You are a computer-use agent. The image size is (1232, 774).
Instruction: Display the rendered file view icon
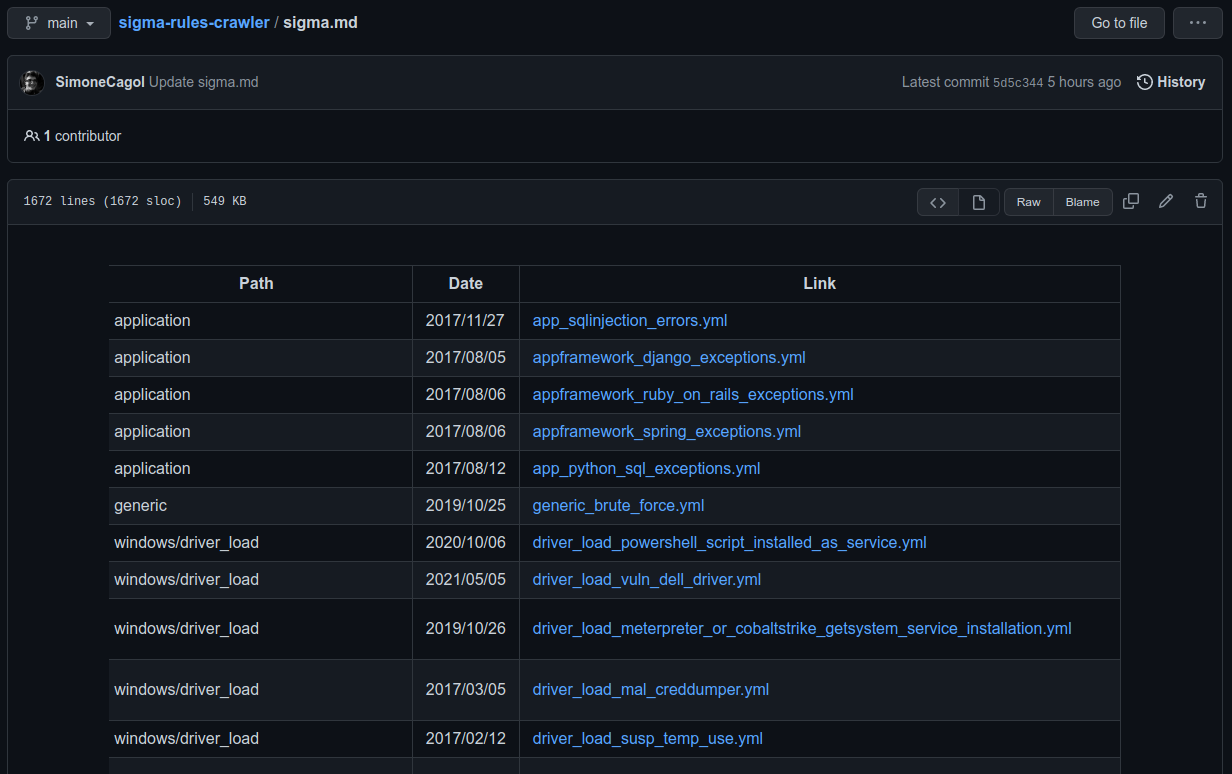(979, 202)
